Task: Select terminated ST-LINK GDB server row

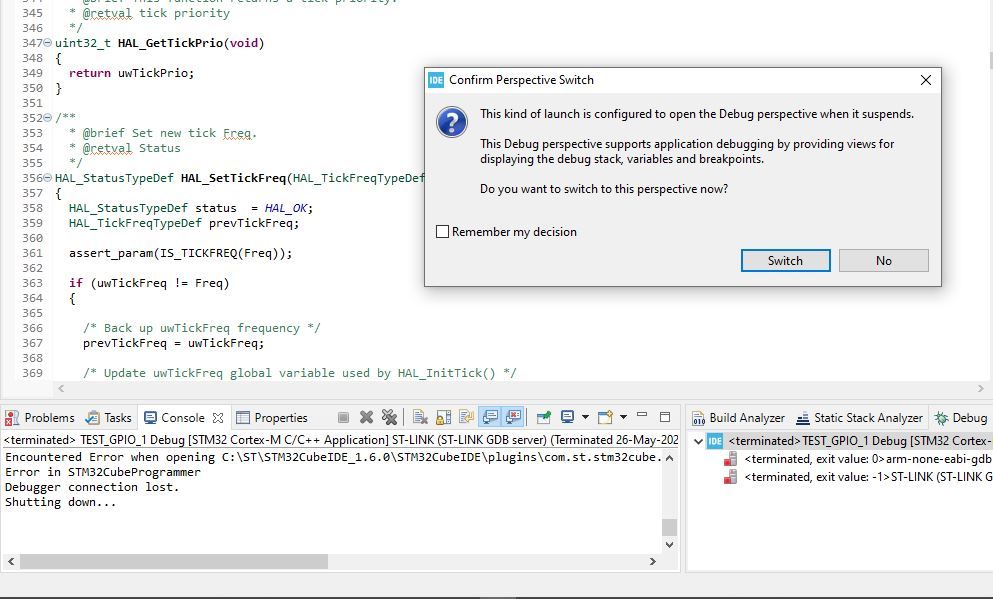Action: tap(868, 476)
